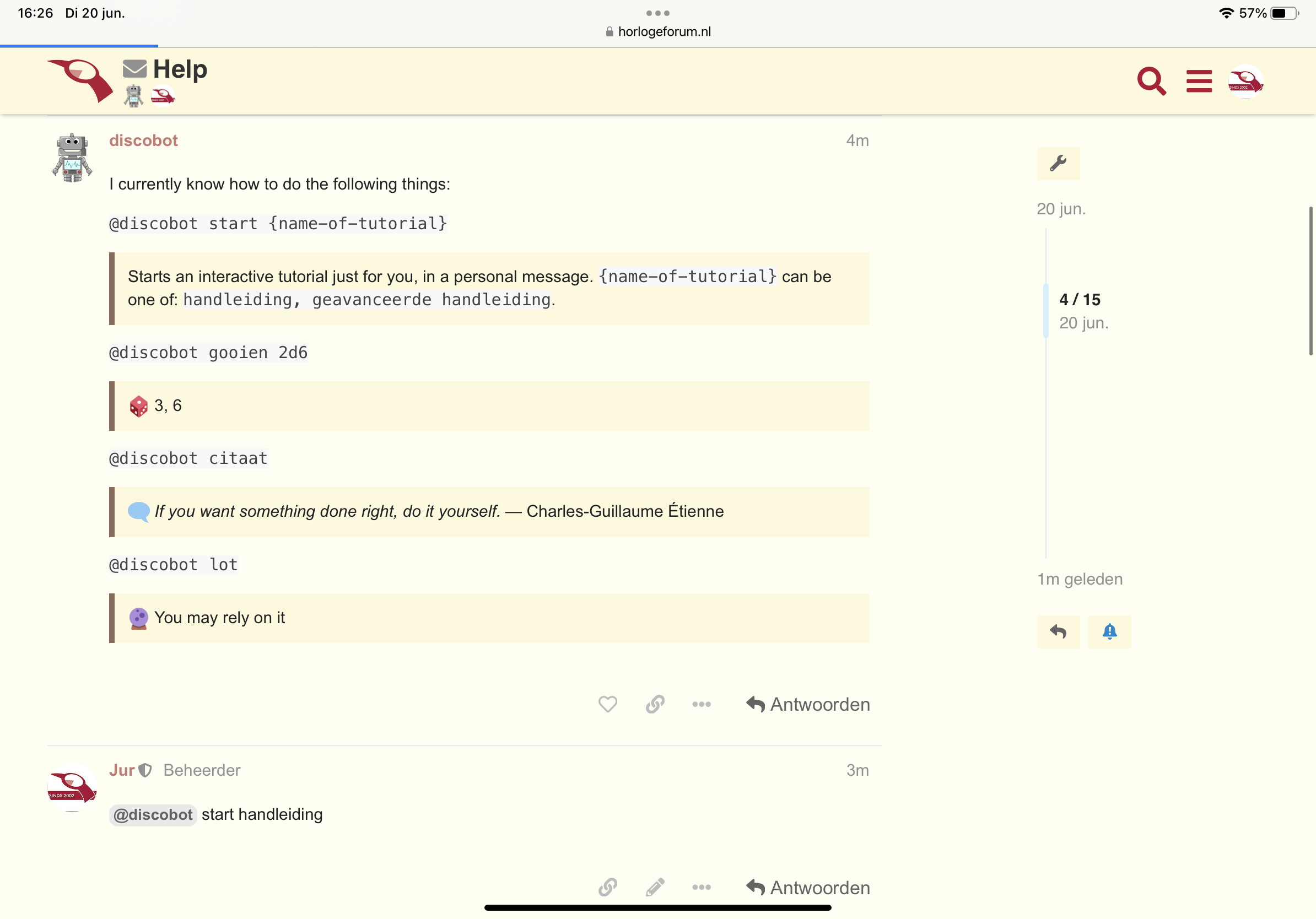Click the timeline reply arrow button
Screen dimensions: 1316x919
tap(1058, 631)
